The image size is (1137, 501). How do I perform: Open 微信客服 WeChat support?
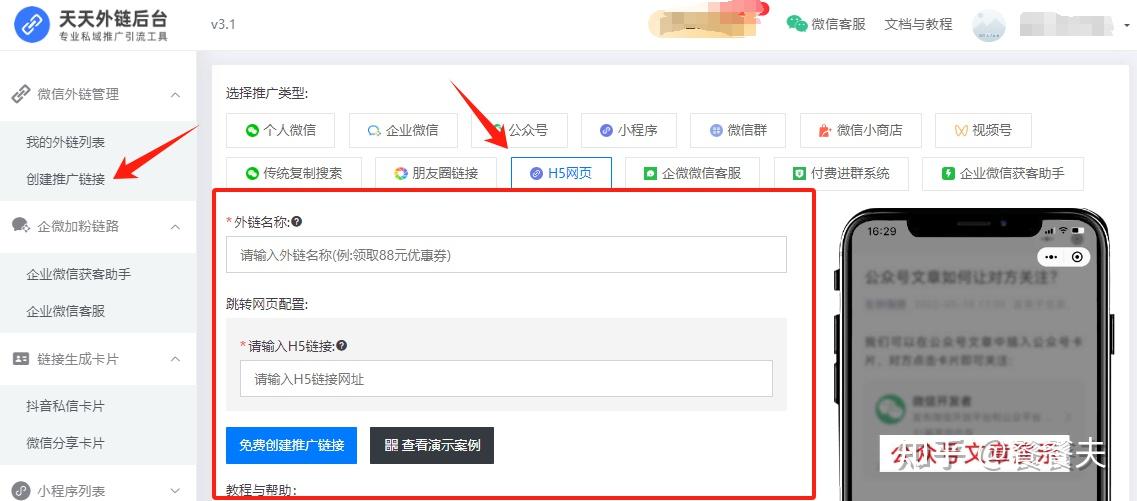coord(827,24)
